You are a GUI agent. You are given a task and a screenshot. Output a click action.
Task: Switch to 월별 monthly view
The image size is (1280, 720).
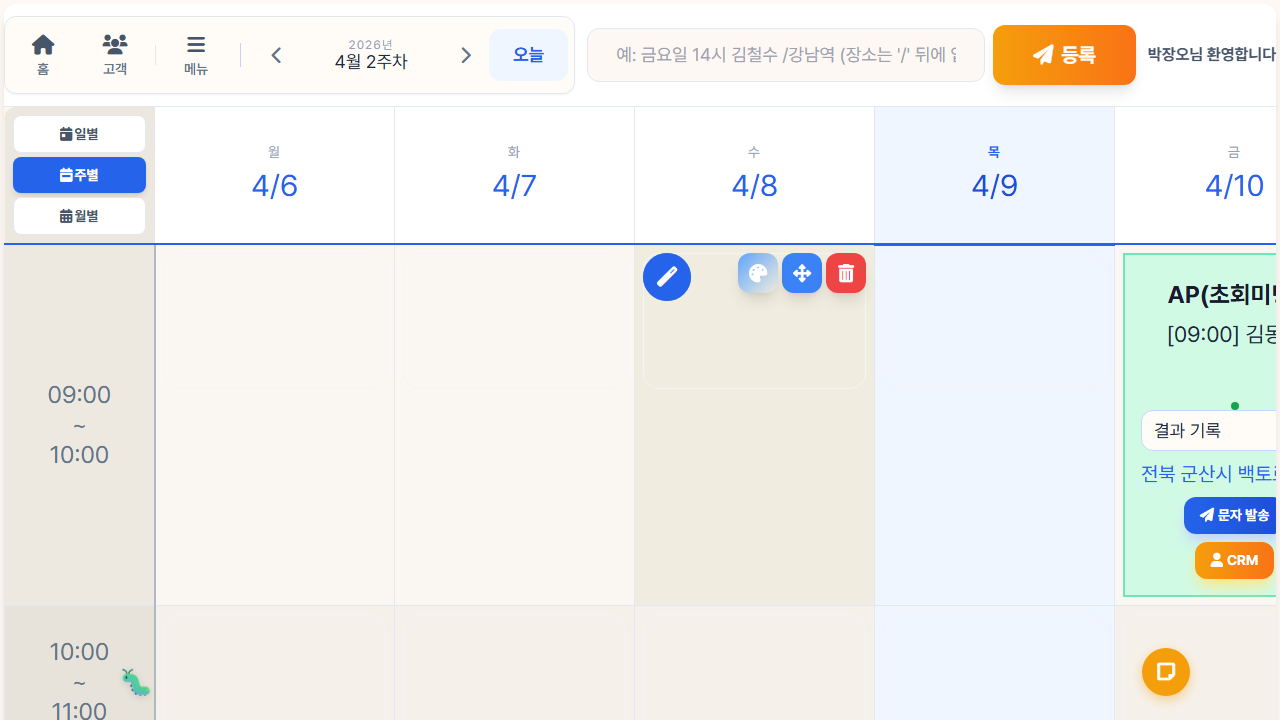[x=79, y=216]
